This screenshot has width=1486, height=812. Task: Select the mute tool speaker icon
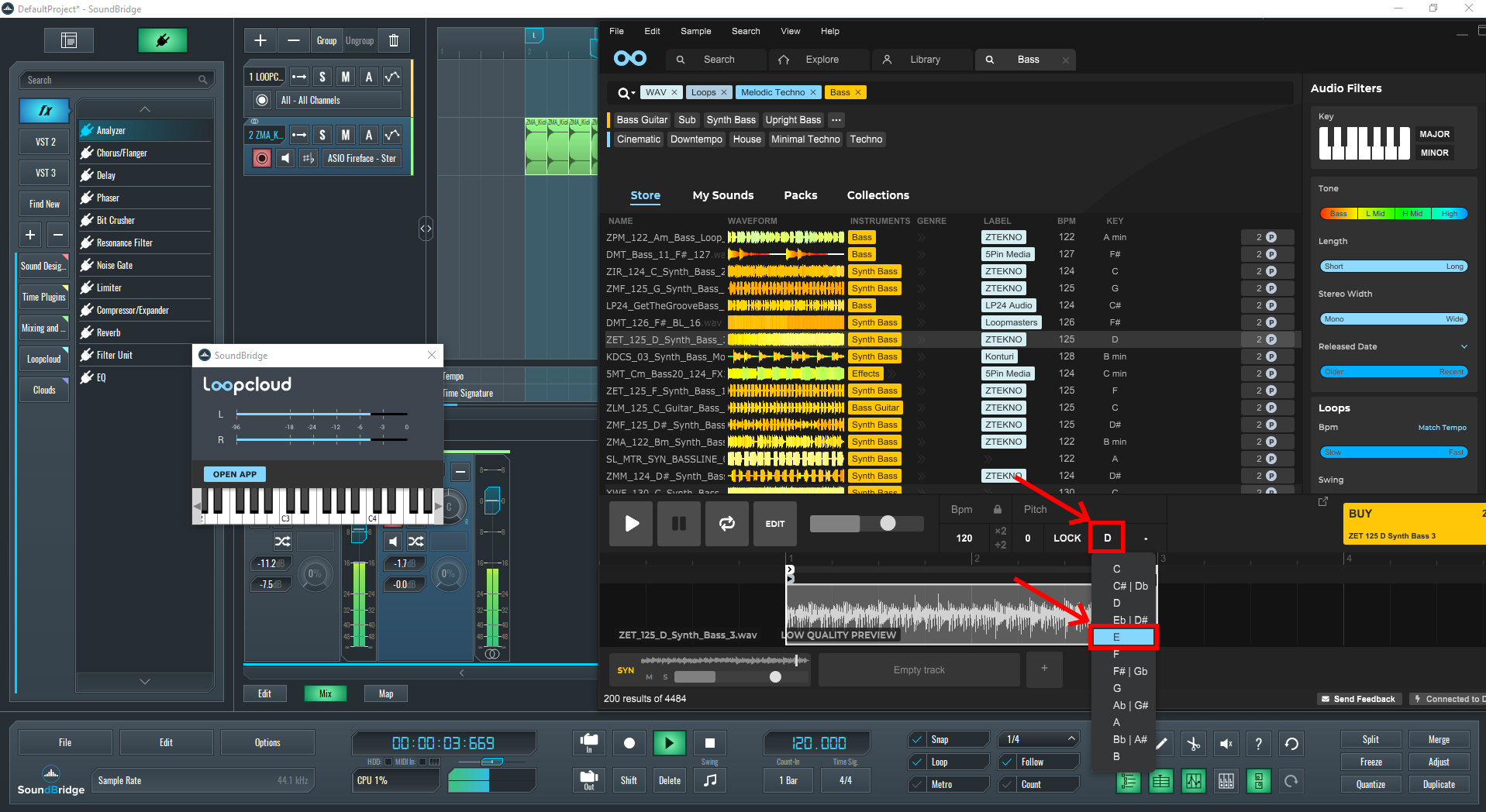pyautogui.click(x=1226, y=744)
